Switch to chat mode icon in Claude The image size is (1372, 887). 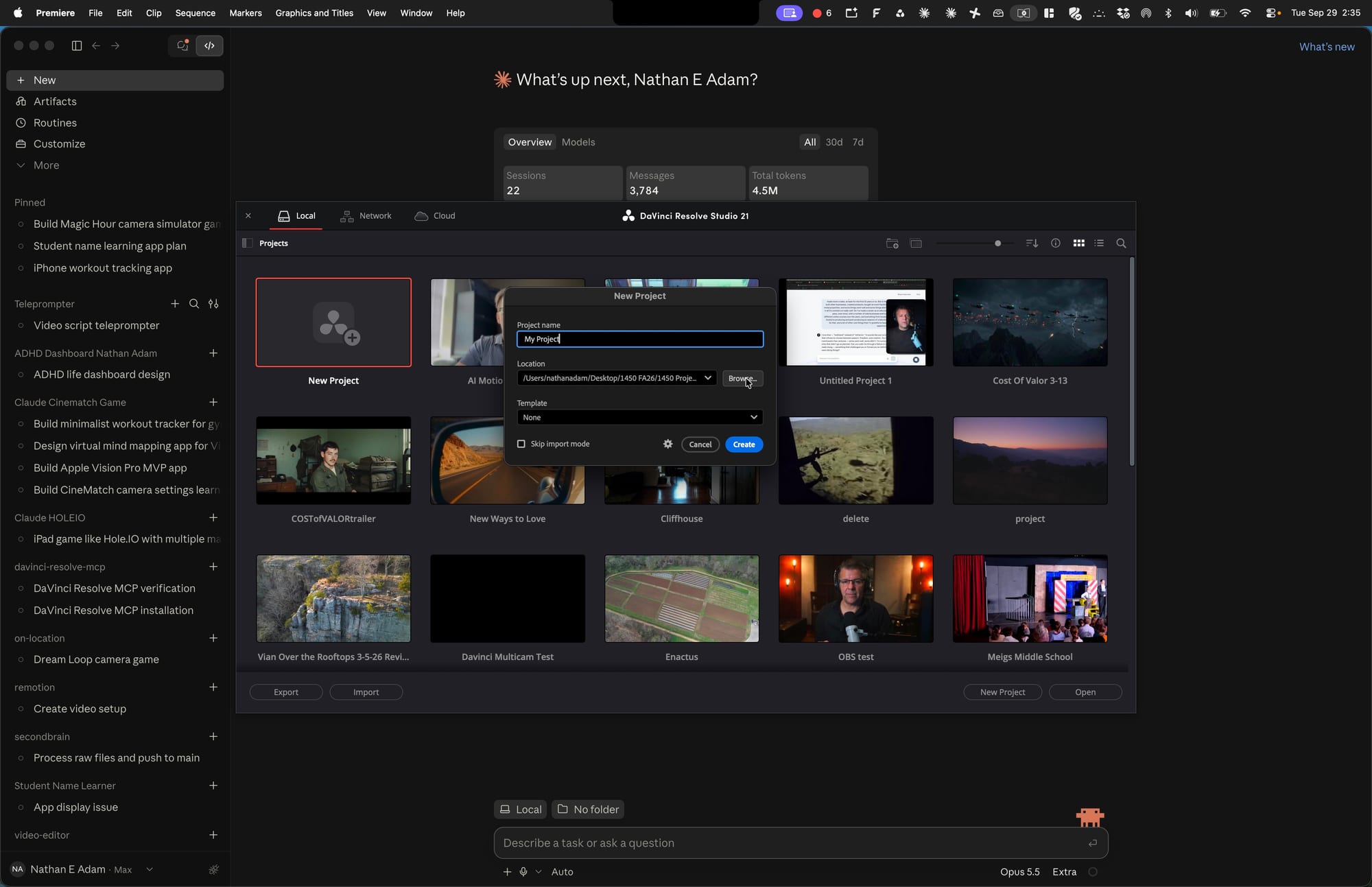pos(182,46)
